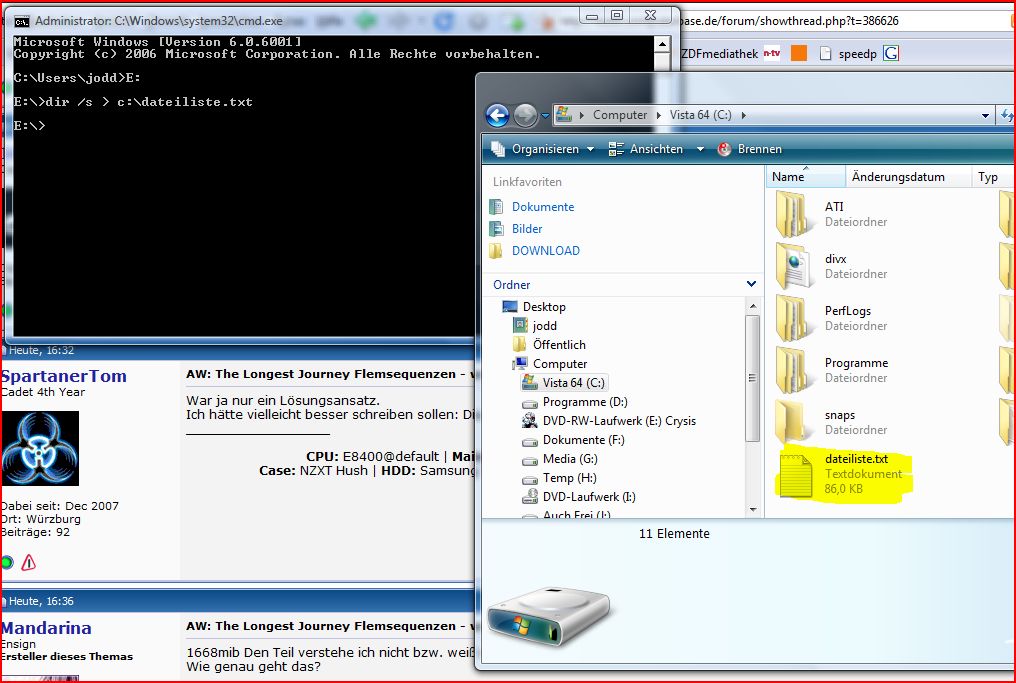Viewport: 1016px width, 683px height.
Task: Click the report post warning triangle icon
Action: pos(29,562)
